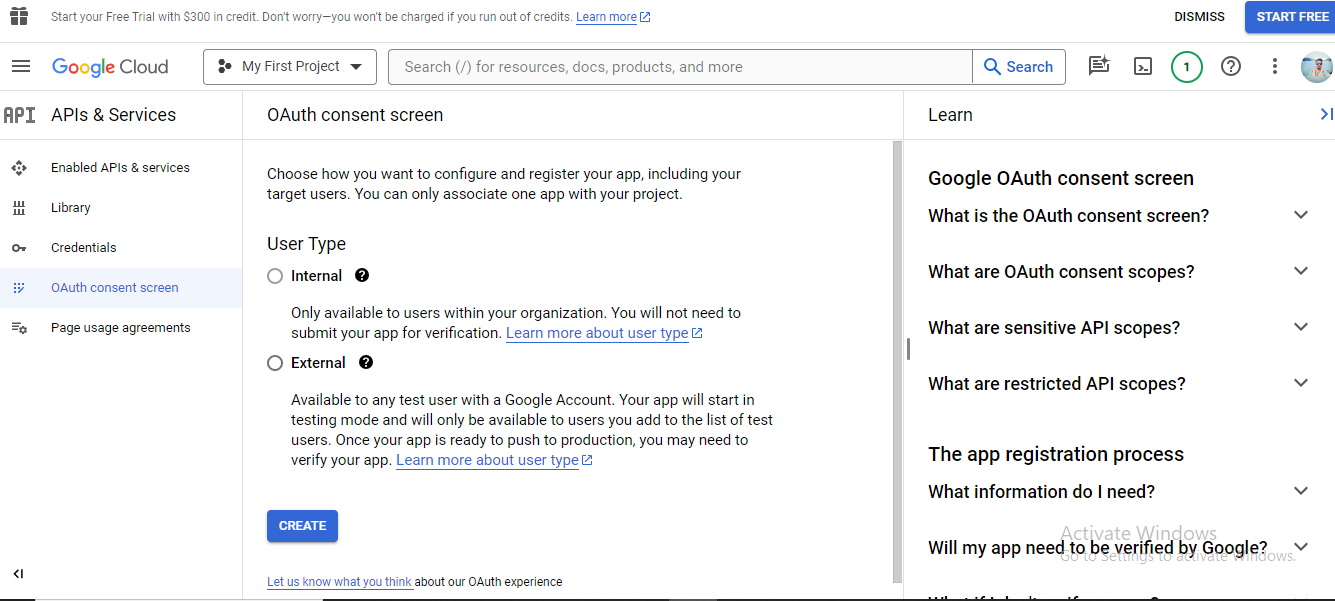Click the Search button
This screenshot has height=601, width=1335.
click(x=1018, y=67)
